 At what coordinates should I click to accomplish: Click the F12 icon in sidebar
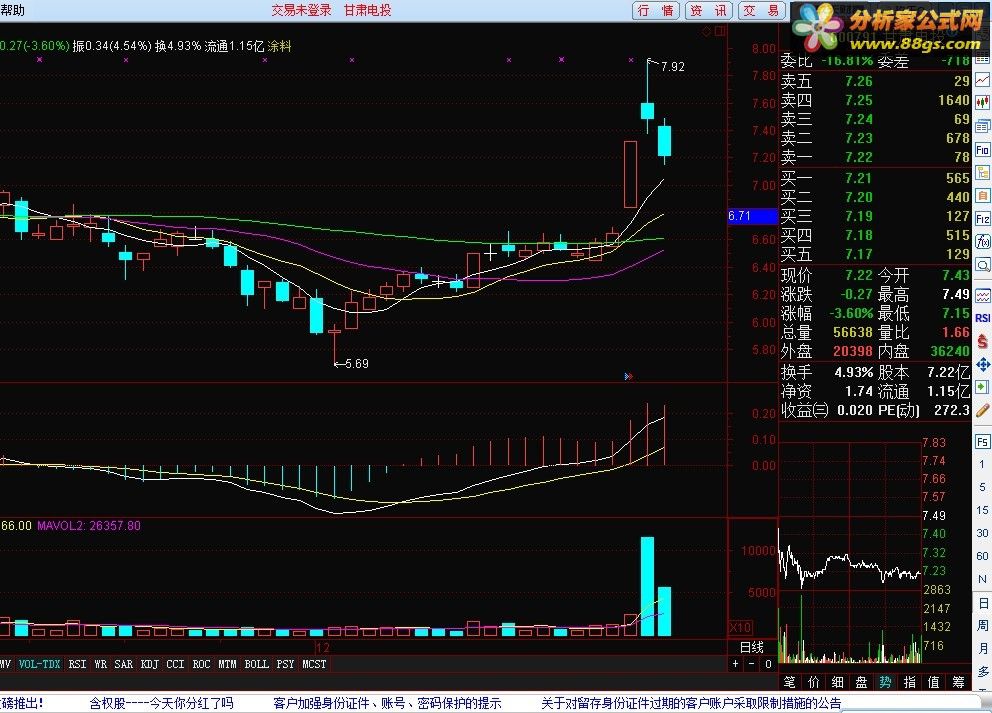point(983,219)
